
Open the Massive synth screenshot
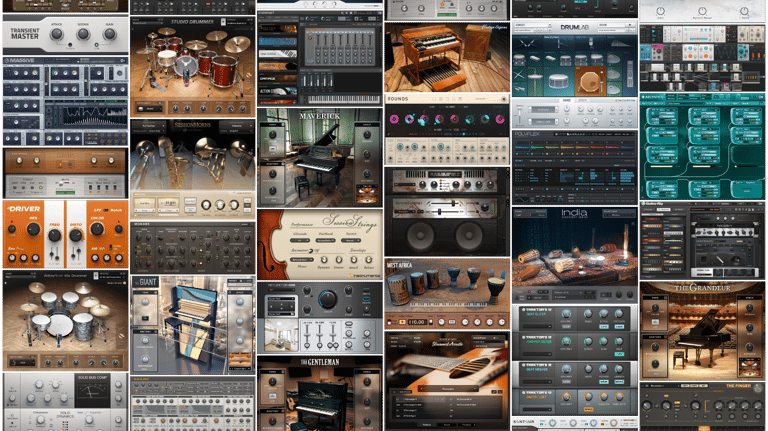(x=66, y=101)
